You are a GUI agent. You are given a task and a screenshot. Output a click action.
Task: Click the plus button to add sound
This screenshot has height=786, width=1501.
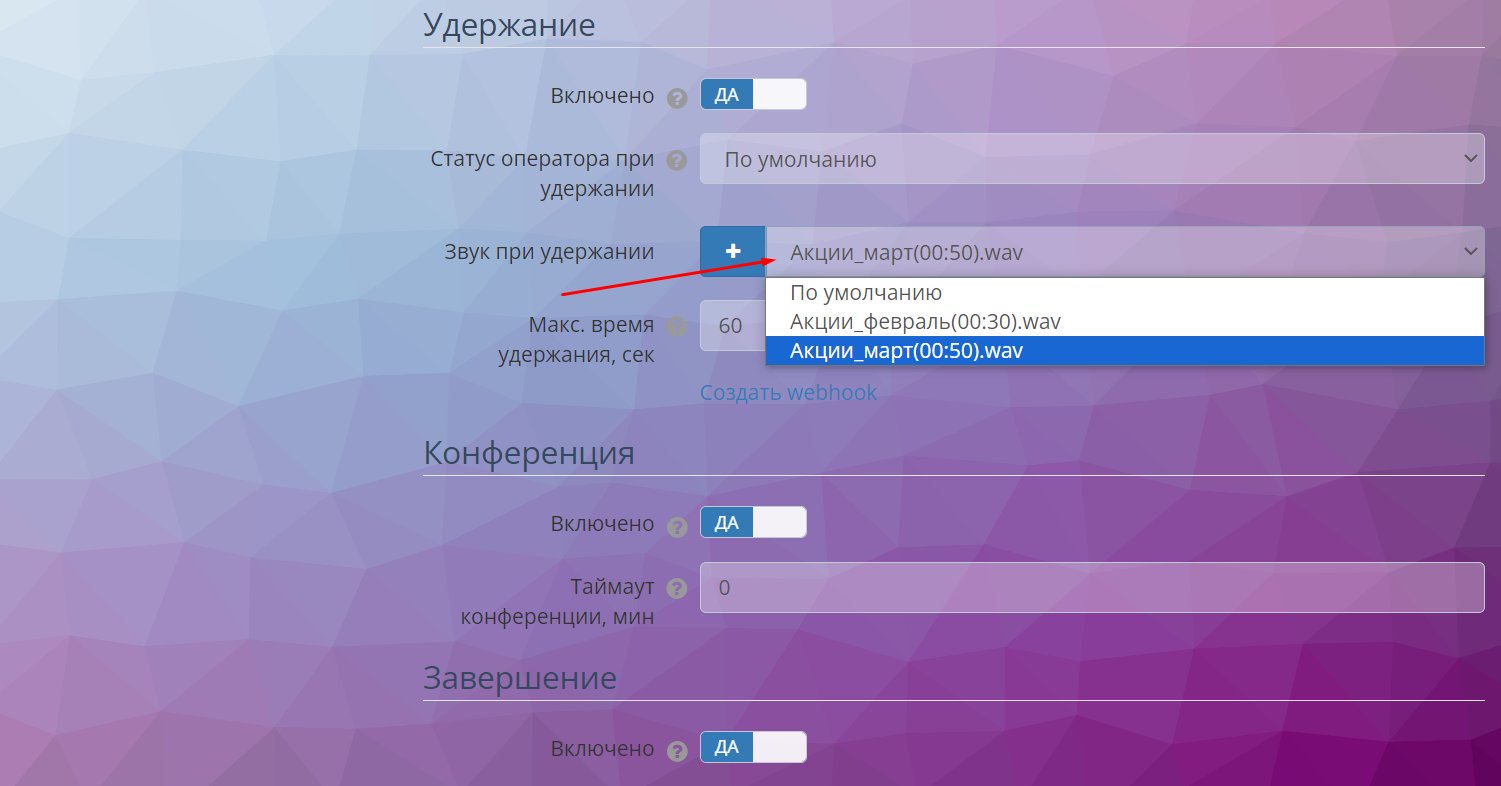tap(732, 252)
